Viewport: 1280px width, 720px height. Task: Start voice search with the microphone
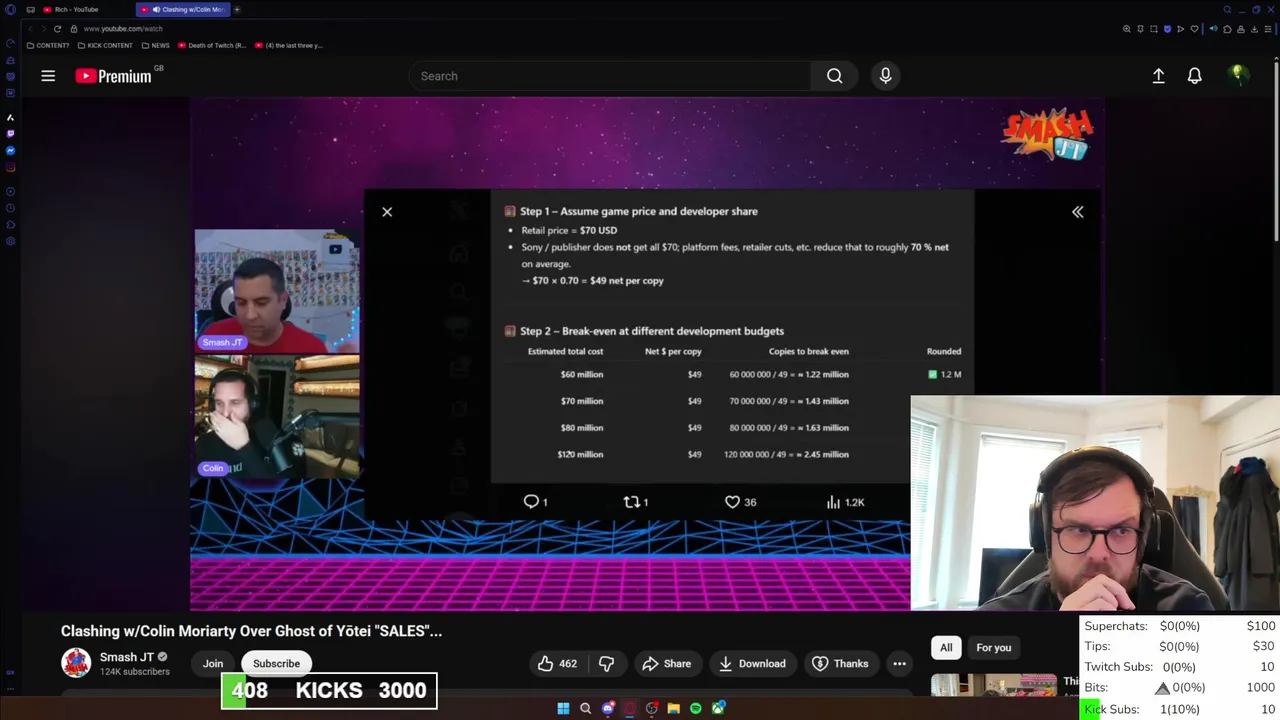[x=885, y=76]
